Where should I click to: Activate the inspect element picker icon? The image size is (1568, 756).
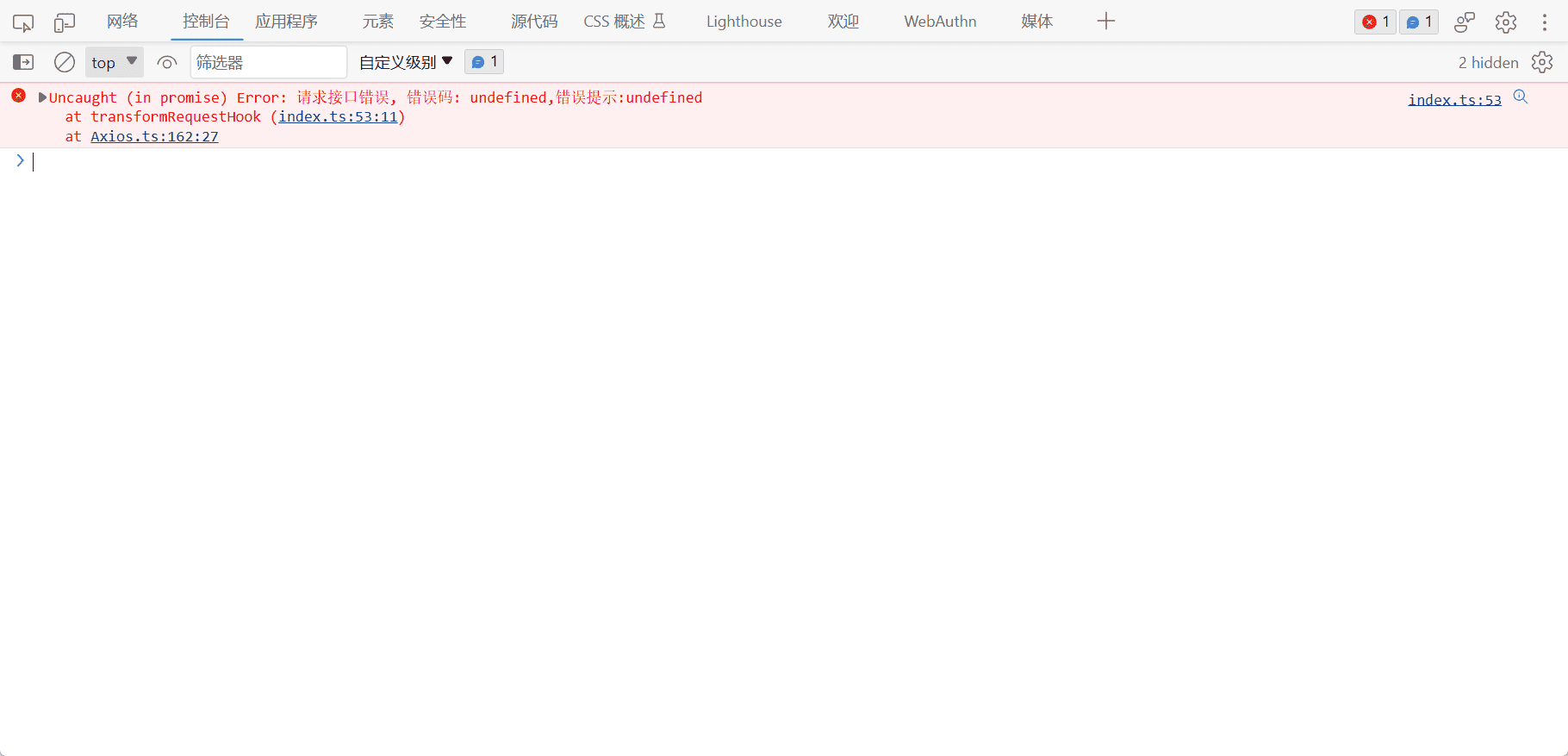23,22
